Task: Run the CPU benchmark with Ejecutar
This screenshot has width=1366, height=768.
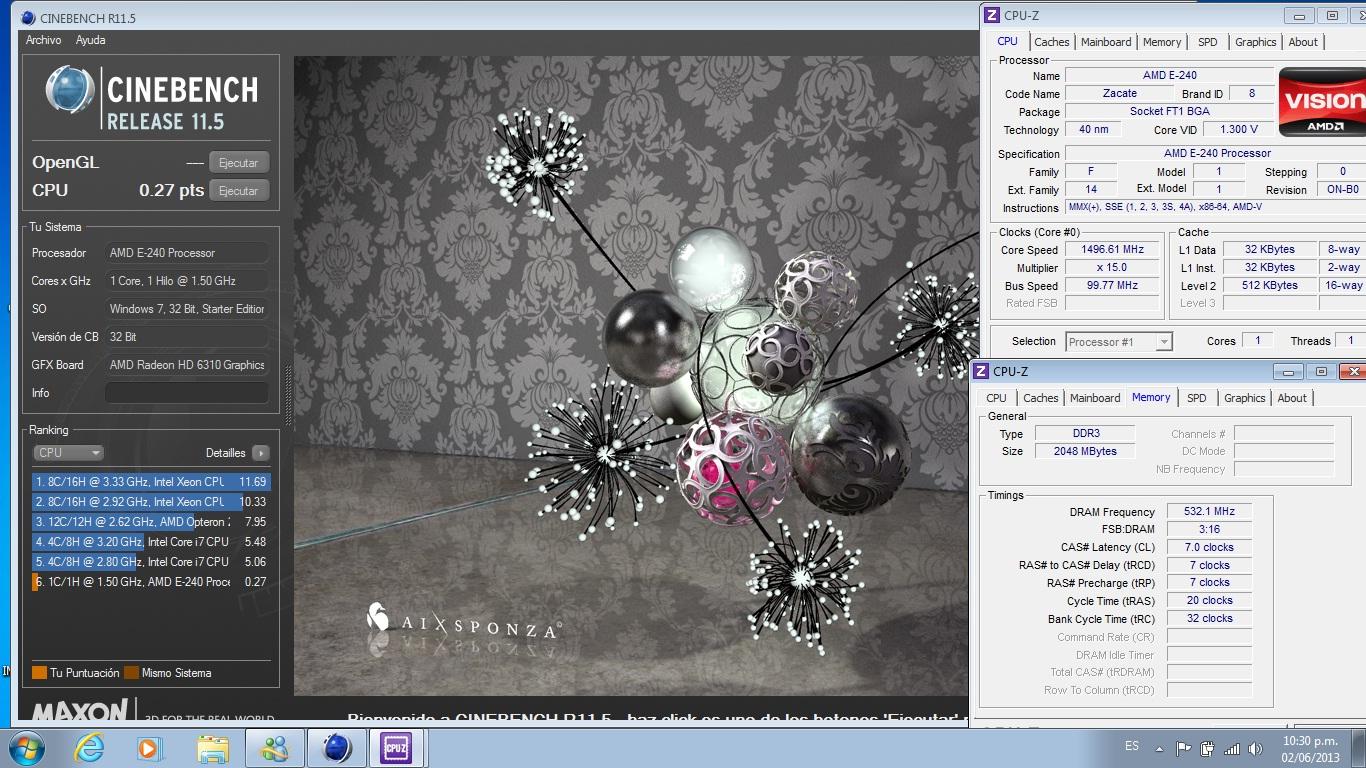Action: (239, 190)
